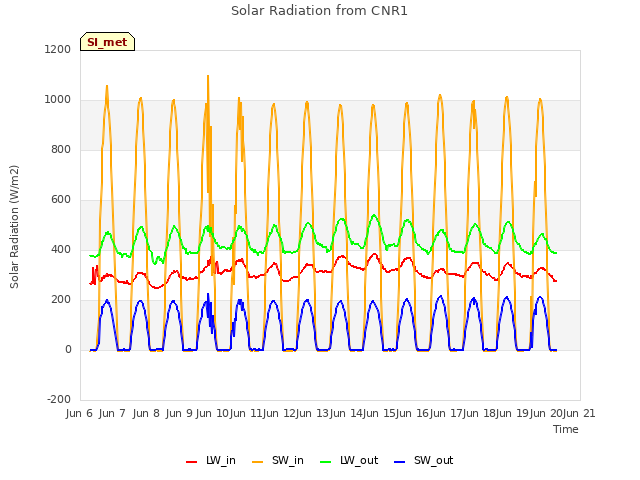Toggle the SW_in legend entry

[278, 460]
